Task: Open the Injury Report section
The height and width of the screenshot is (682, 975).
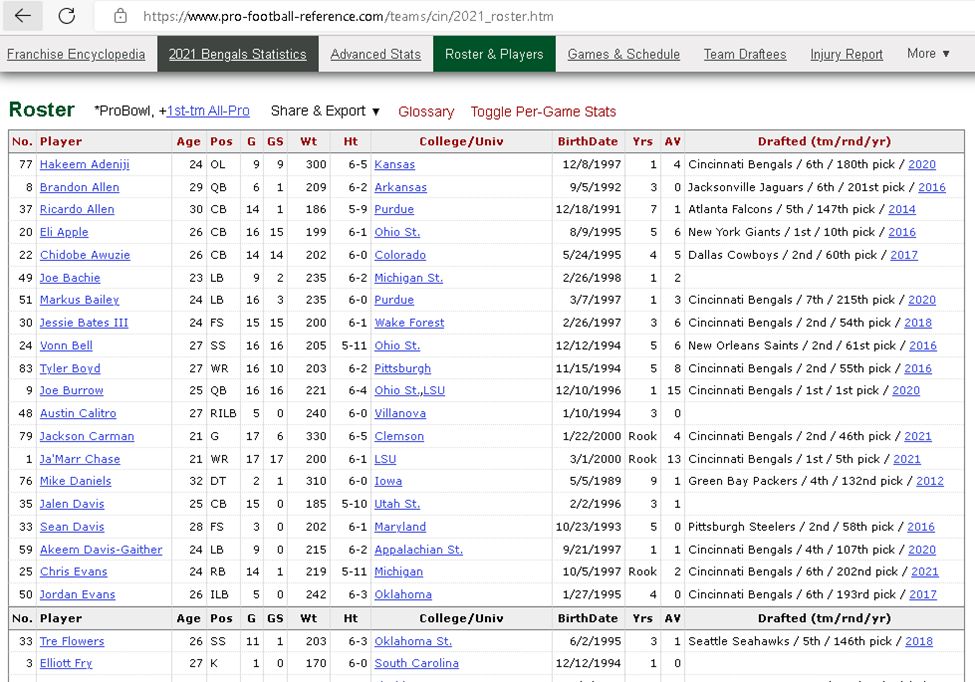Action: [846, 54]
